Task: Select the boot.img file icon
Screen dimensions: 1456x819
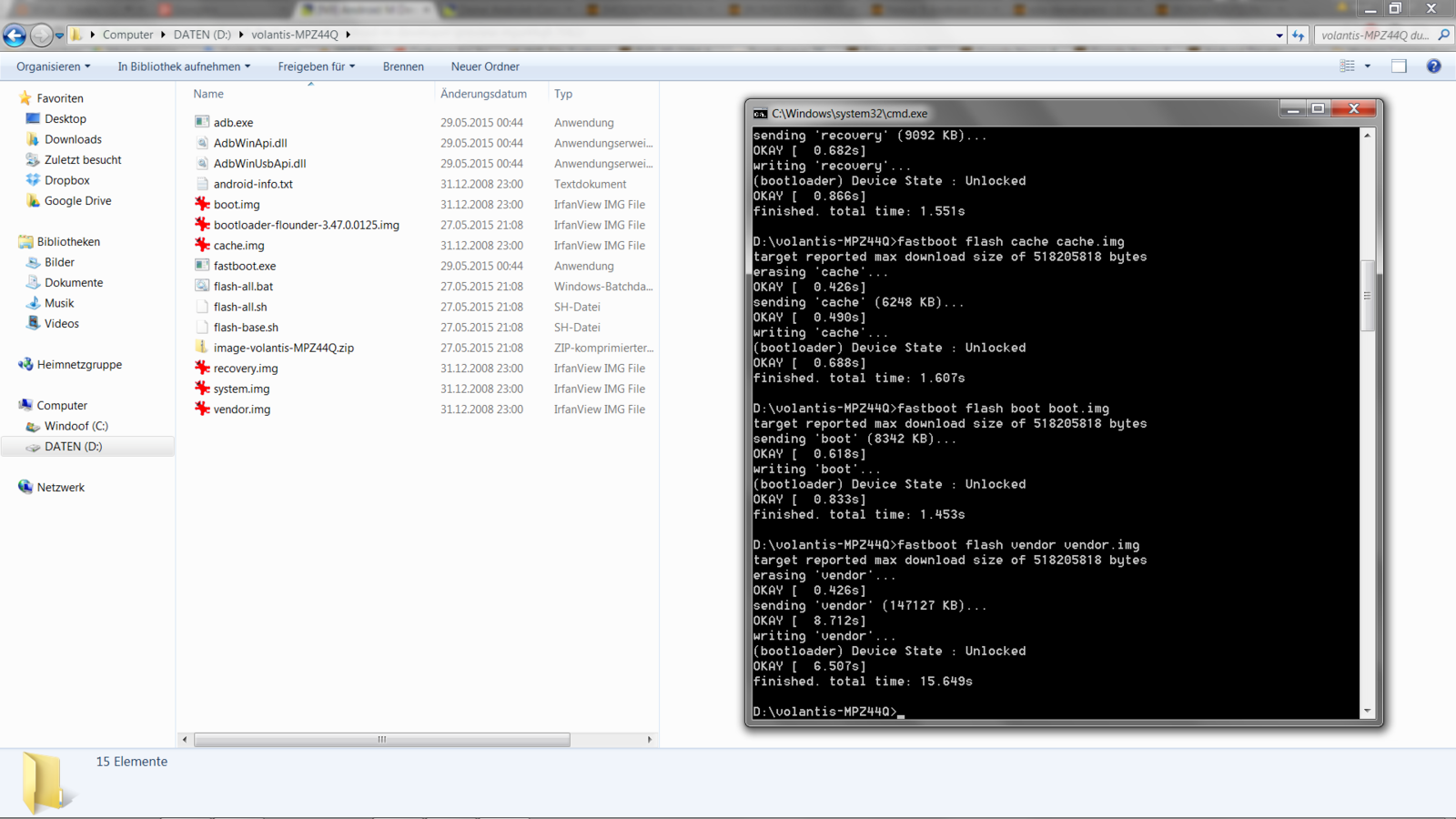Action: (202, 205)
